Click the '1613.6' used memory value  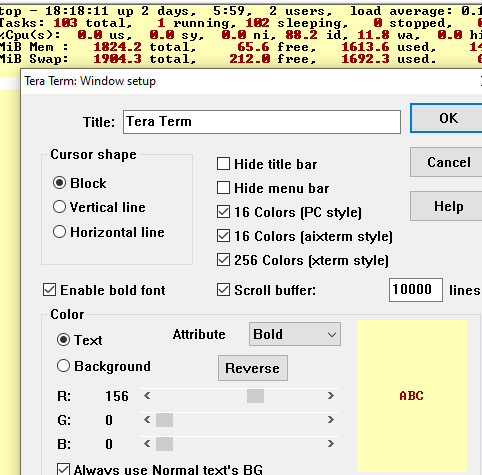365,47
